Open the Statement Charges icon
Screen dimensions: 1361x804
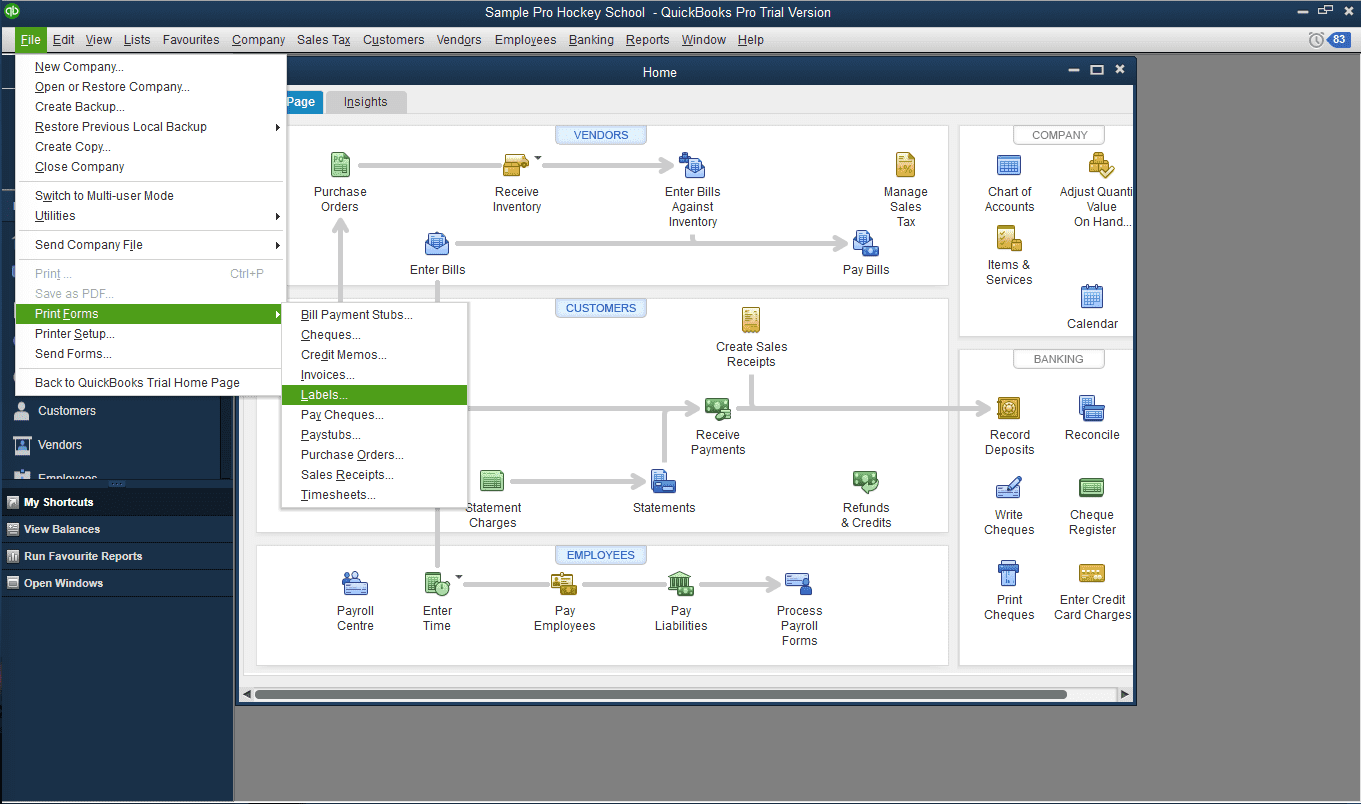(492, 481)
